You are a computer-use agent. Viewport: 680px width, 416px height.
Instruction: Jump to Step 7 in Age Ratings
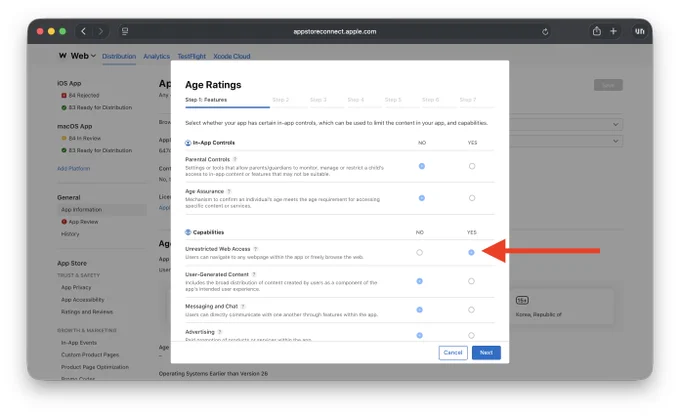pos(468,100)
